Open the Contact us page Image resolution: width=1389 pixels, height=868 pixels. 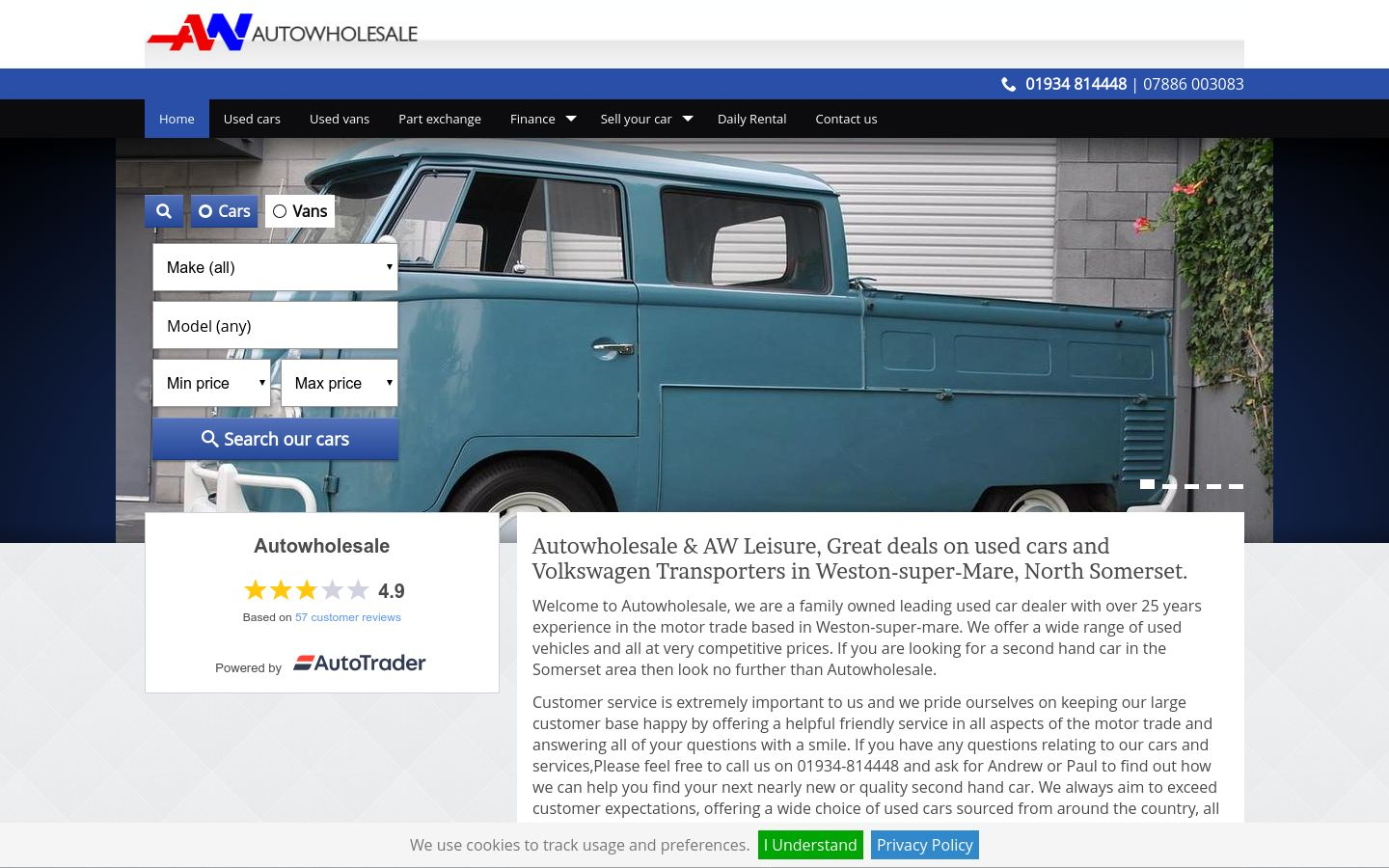click(x=846, y=119)
